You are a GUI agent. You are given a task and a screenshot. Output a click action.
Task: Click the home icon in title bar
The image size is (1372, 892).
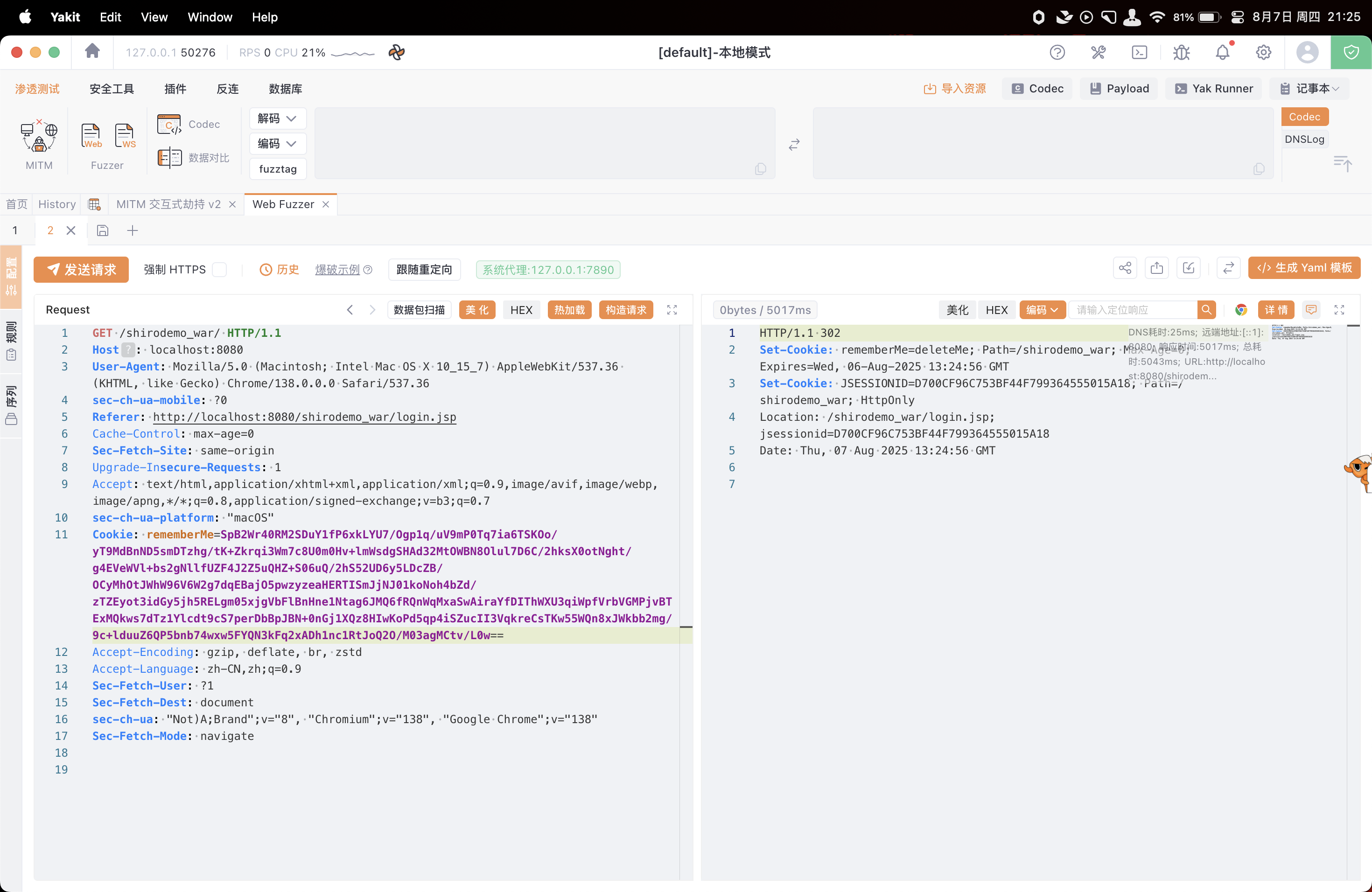[92, 52]
